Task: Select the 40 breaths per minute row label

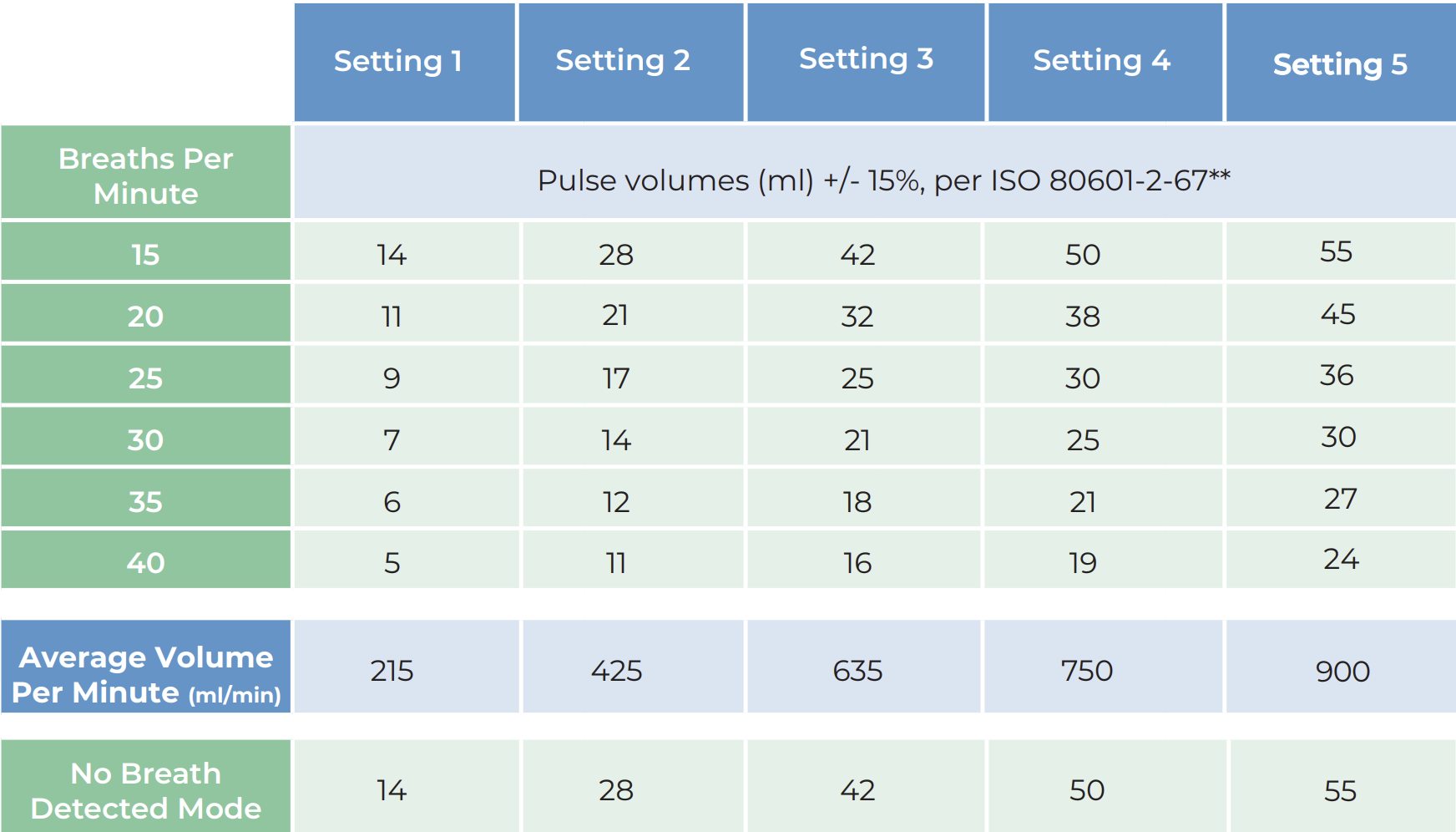Action: pos(145,562)
